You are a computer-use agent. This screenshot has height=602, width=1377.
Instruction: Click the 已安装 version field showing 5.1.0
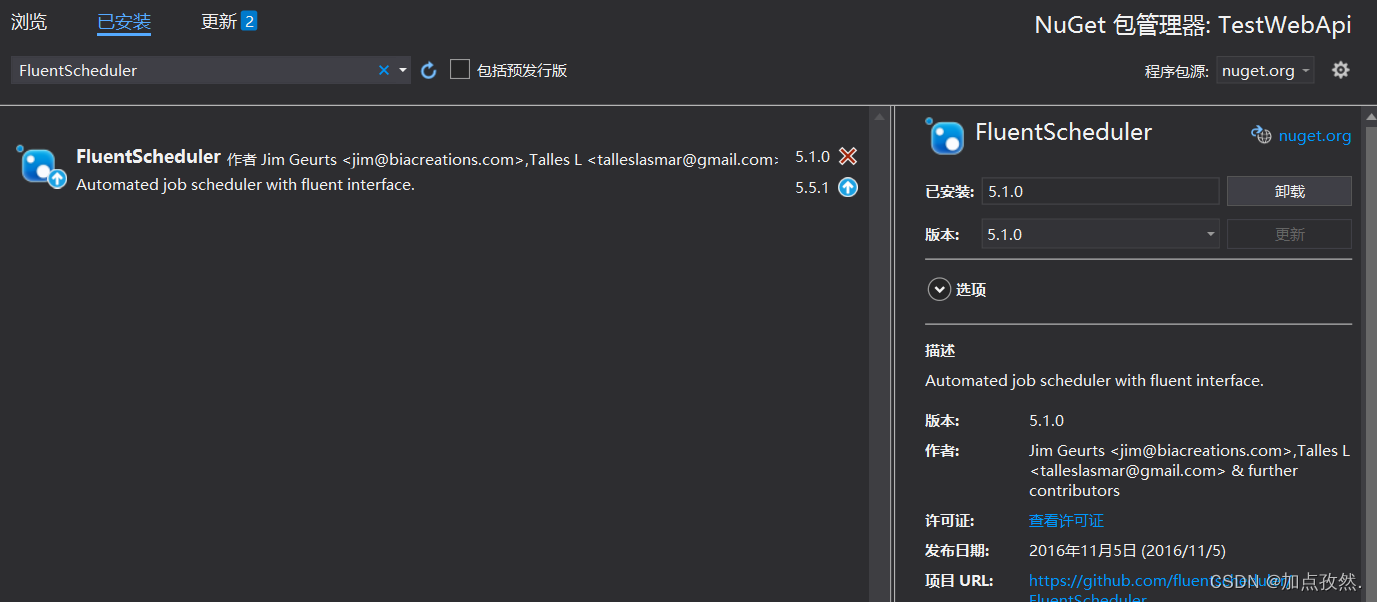(1100, 191)
